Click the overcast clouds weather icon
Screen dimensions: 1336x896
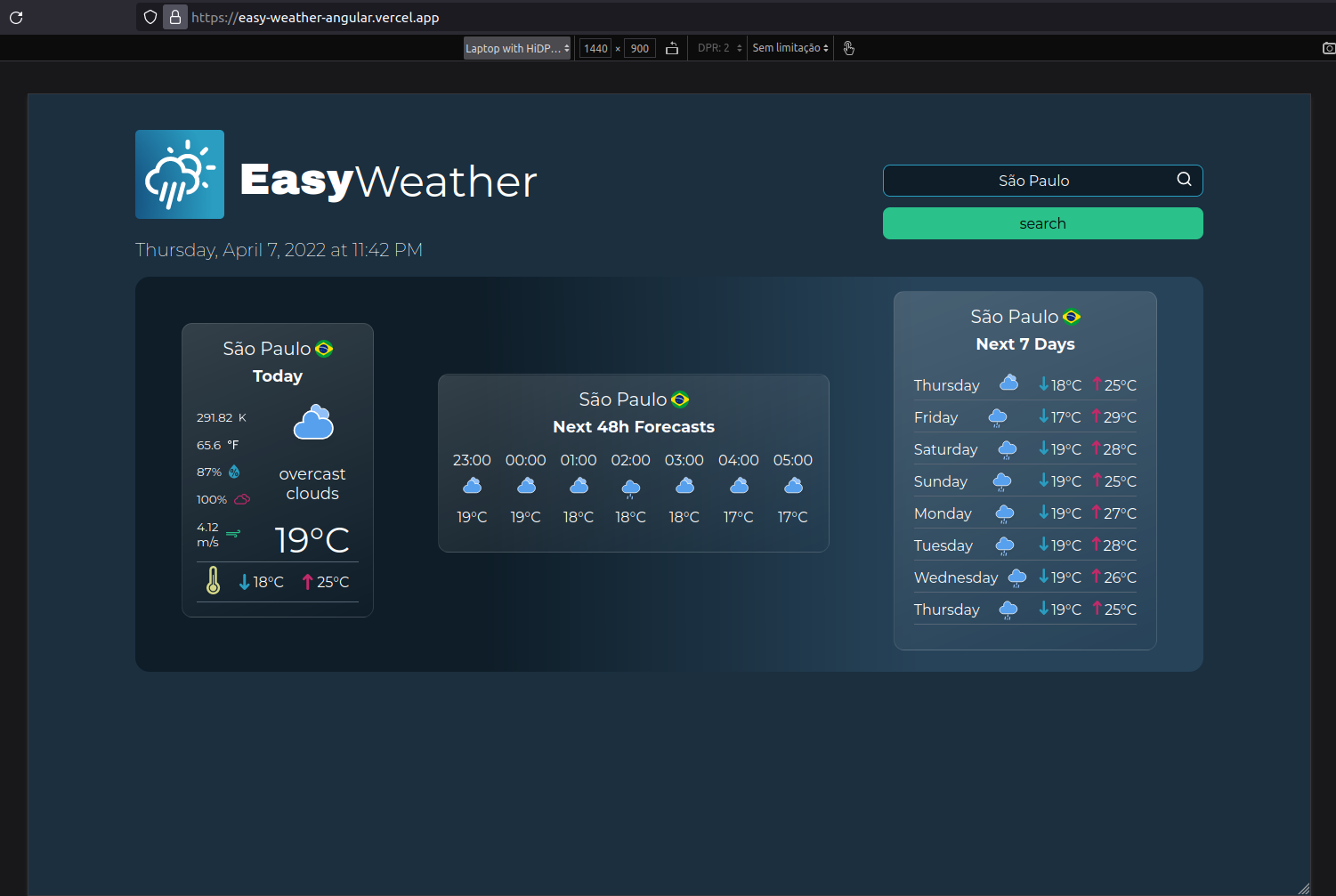[x=312, y=421]
